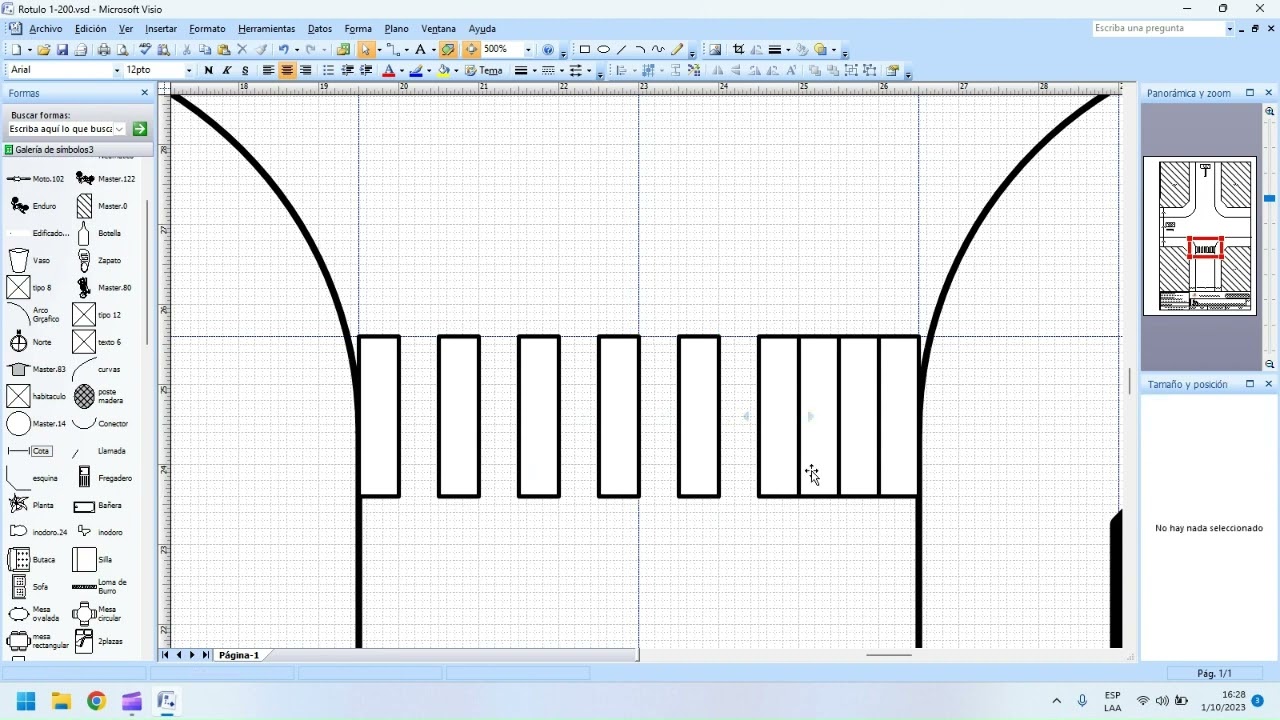
Task: Choose the Connector tool
Action: (x=393, y=49)
